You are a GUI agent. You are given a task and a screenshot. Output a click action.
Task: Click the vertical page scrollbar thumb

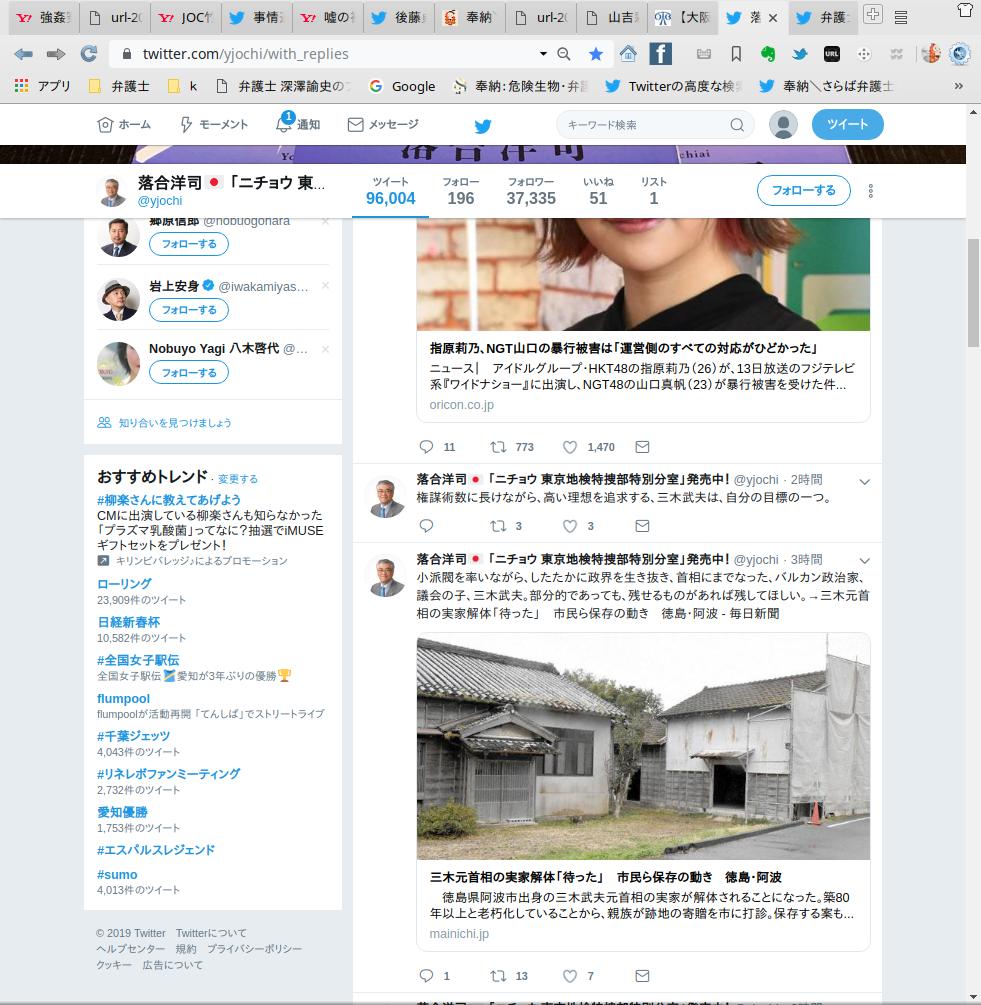coord(973,292)
